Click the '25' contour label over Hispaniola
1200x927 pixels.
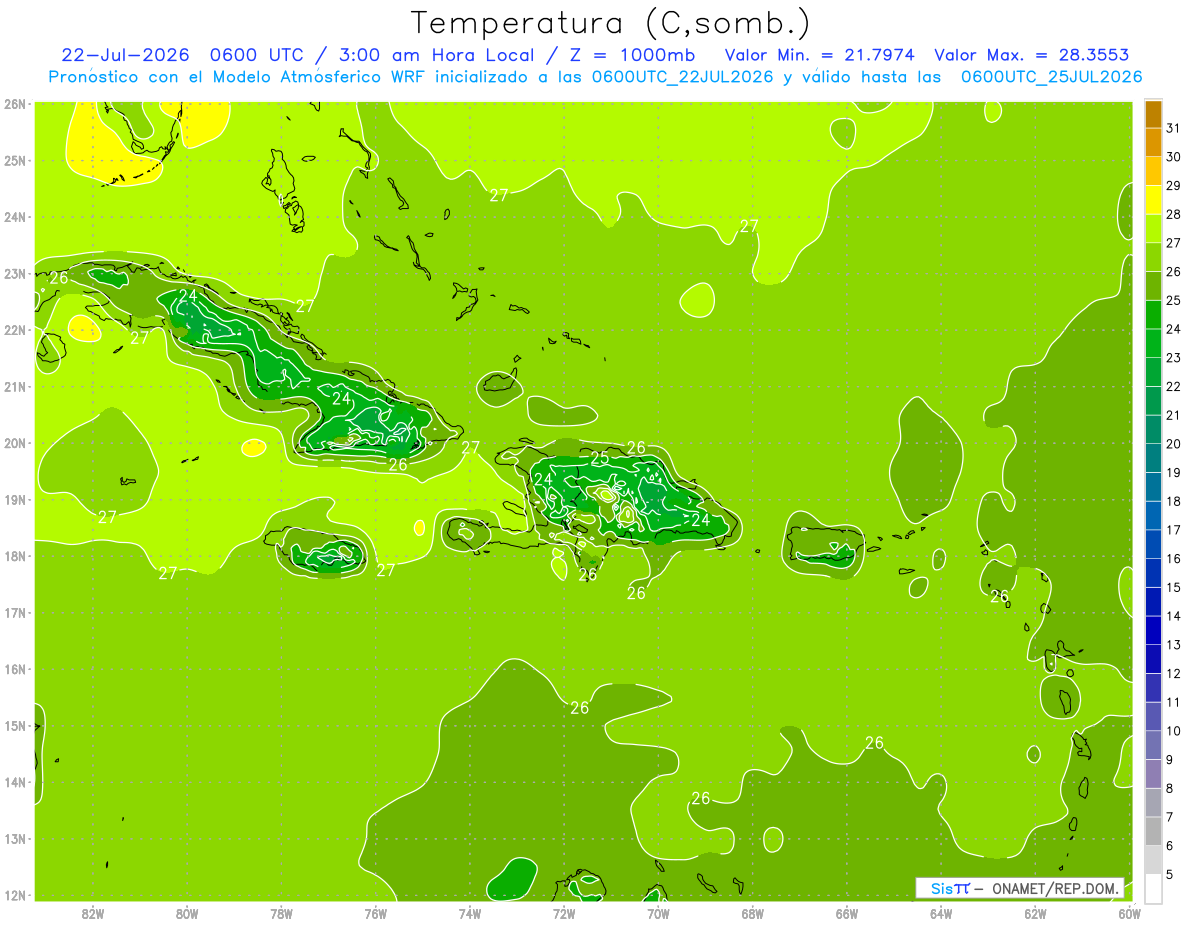pos(599,459)
